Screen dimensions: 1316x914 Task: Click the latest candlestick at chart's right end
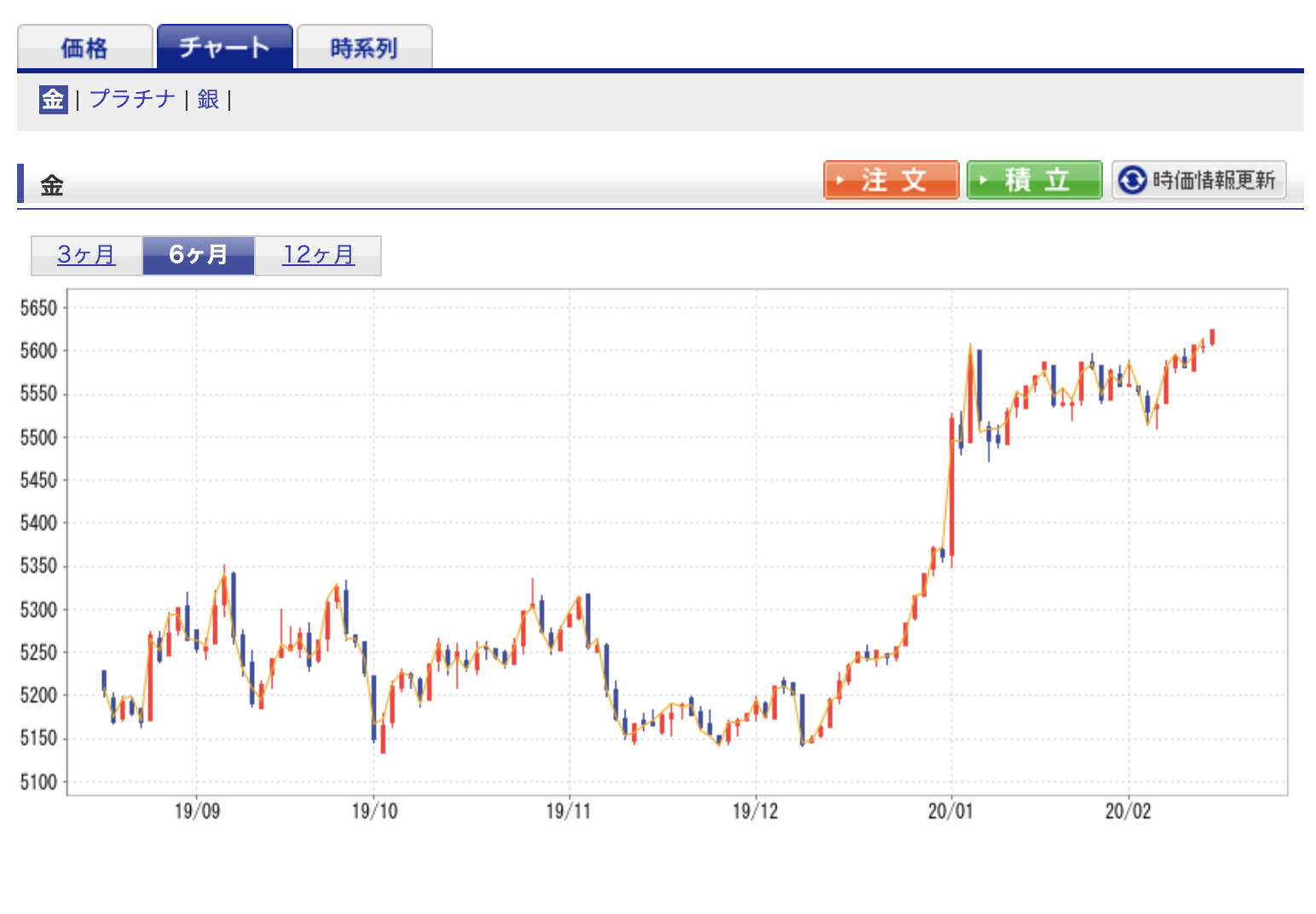(1212, 337)
